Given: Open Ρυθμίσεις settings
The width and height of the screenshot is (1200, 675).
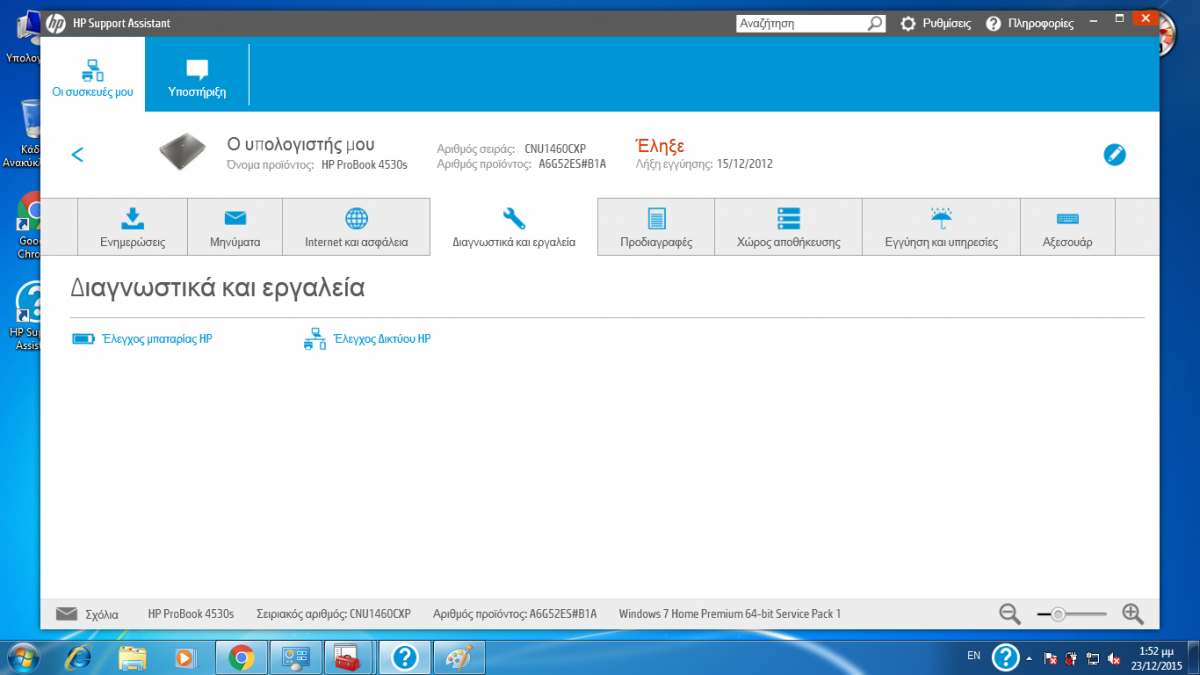Looking at the screenshot, I should 935,23.
